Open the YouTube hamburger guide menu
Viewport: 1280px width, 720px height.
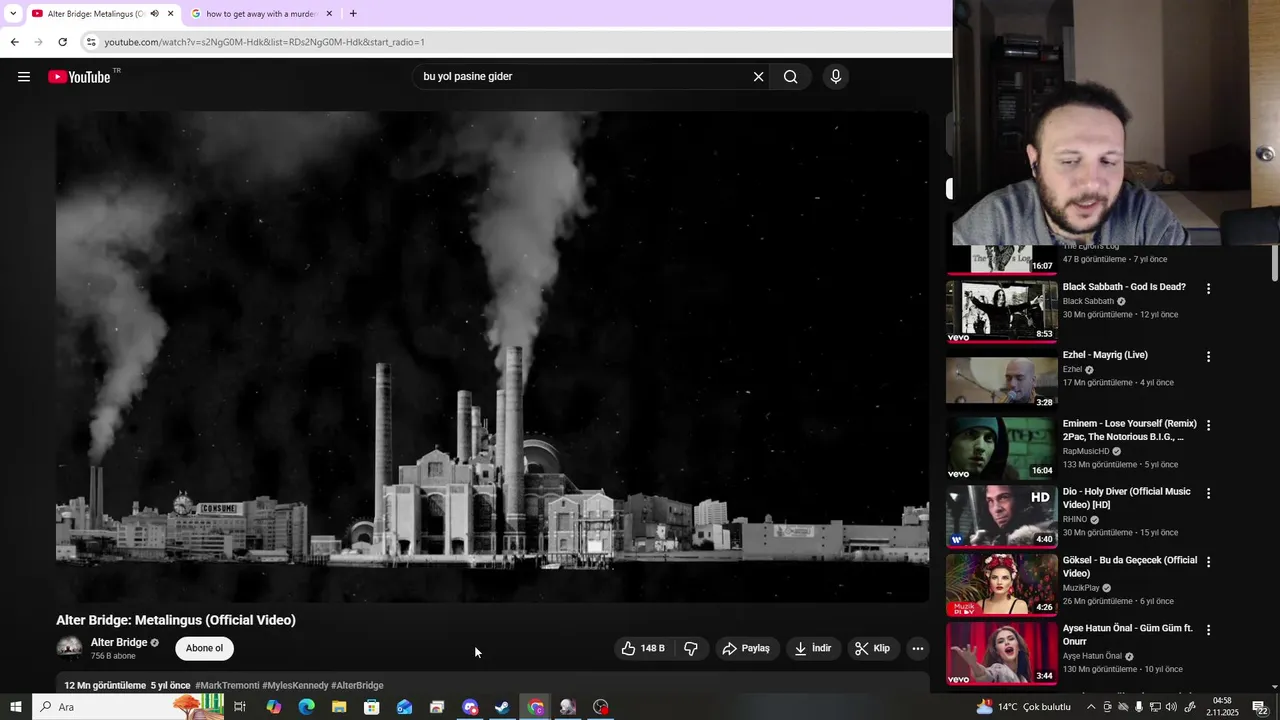click(x=24, y=77)
